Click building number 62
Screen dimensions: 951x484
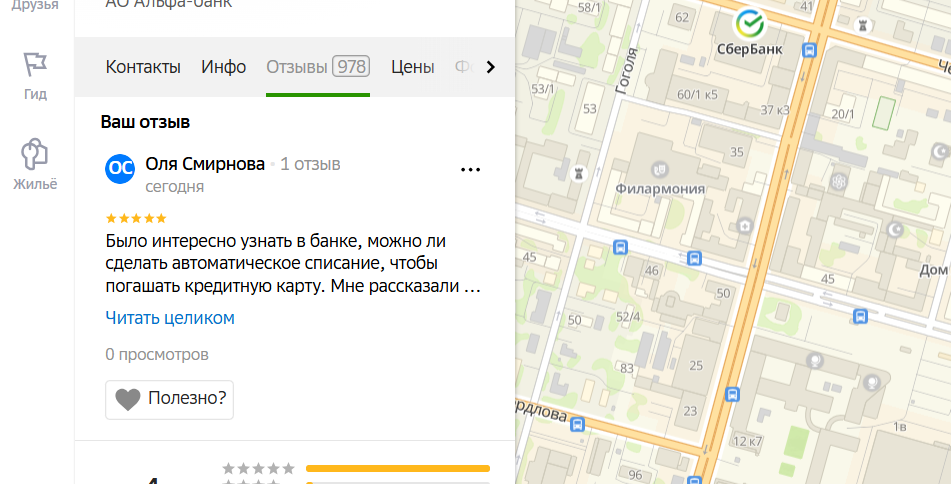[x=682, y=17]
